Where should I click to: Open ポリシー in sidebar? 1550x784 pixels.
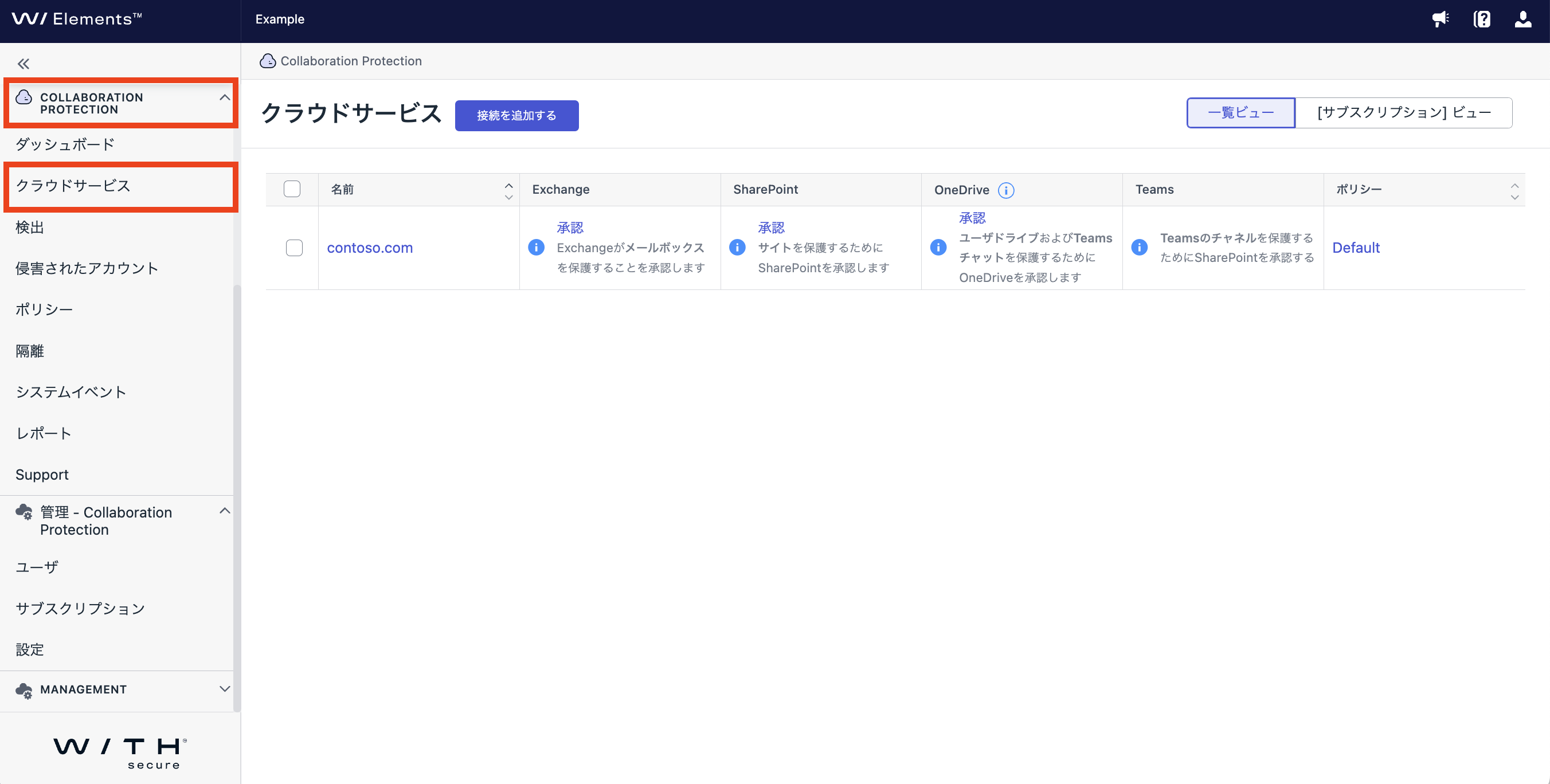click(x=44, y=309)
